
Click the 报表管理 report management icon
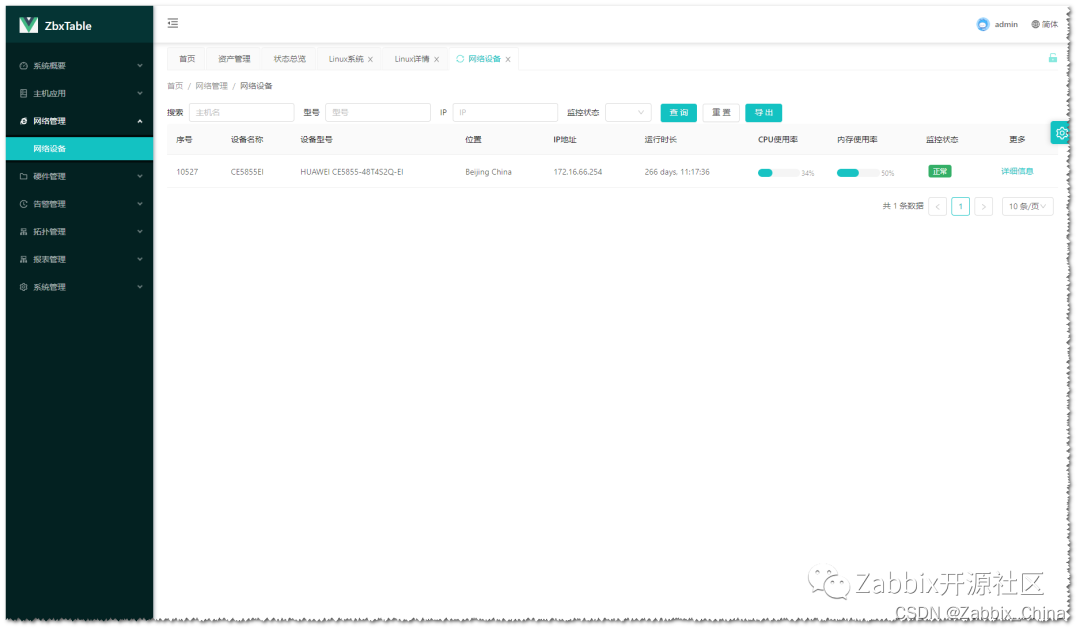22,259
